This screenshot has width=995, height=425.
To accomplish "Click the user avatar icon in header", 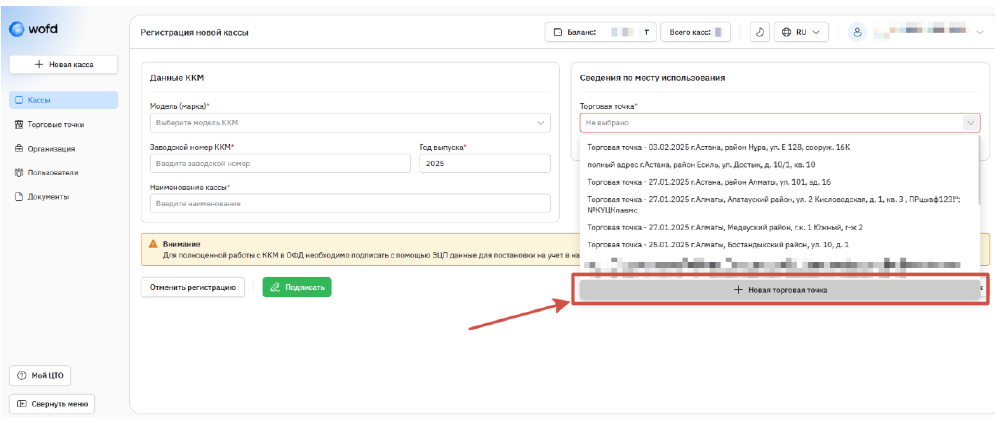I will [857, 32].
